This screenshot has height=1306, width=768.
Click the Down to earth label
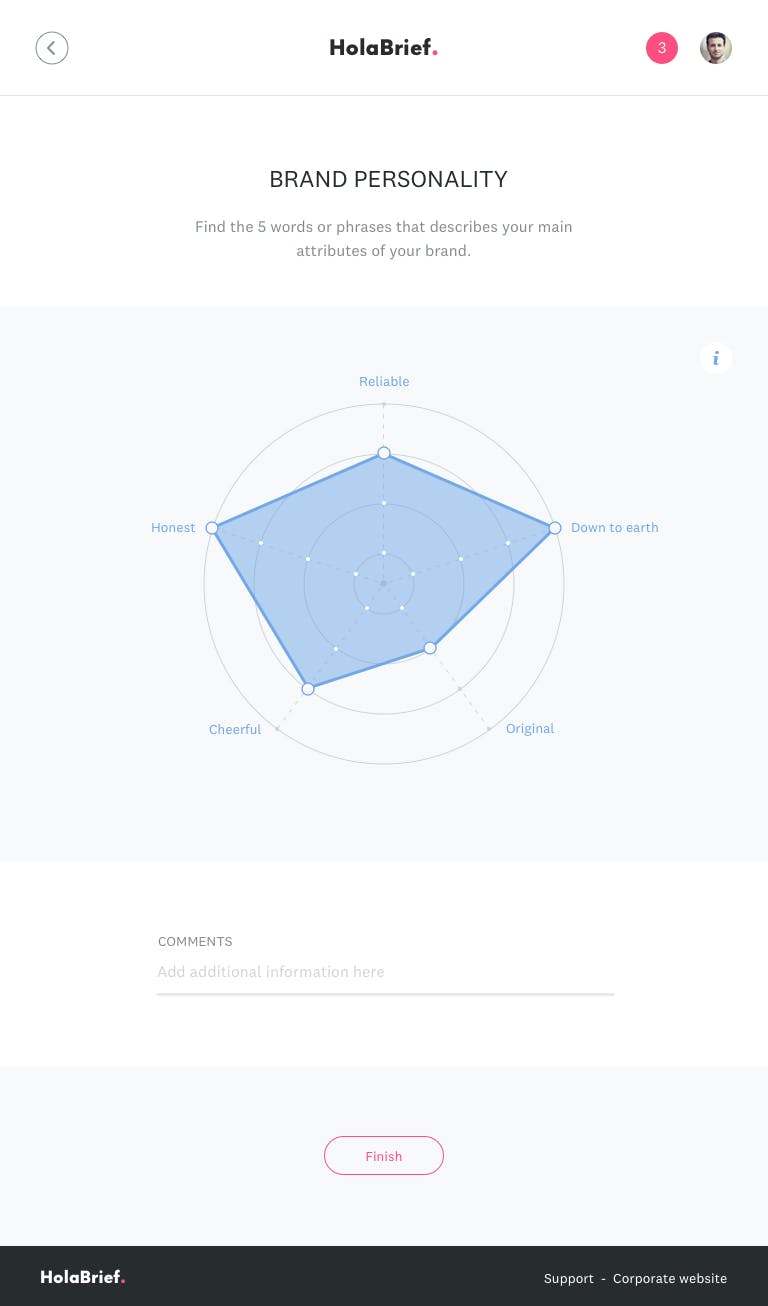coord(614,528)
